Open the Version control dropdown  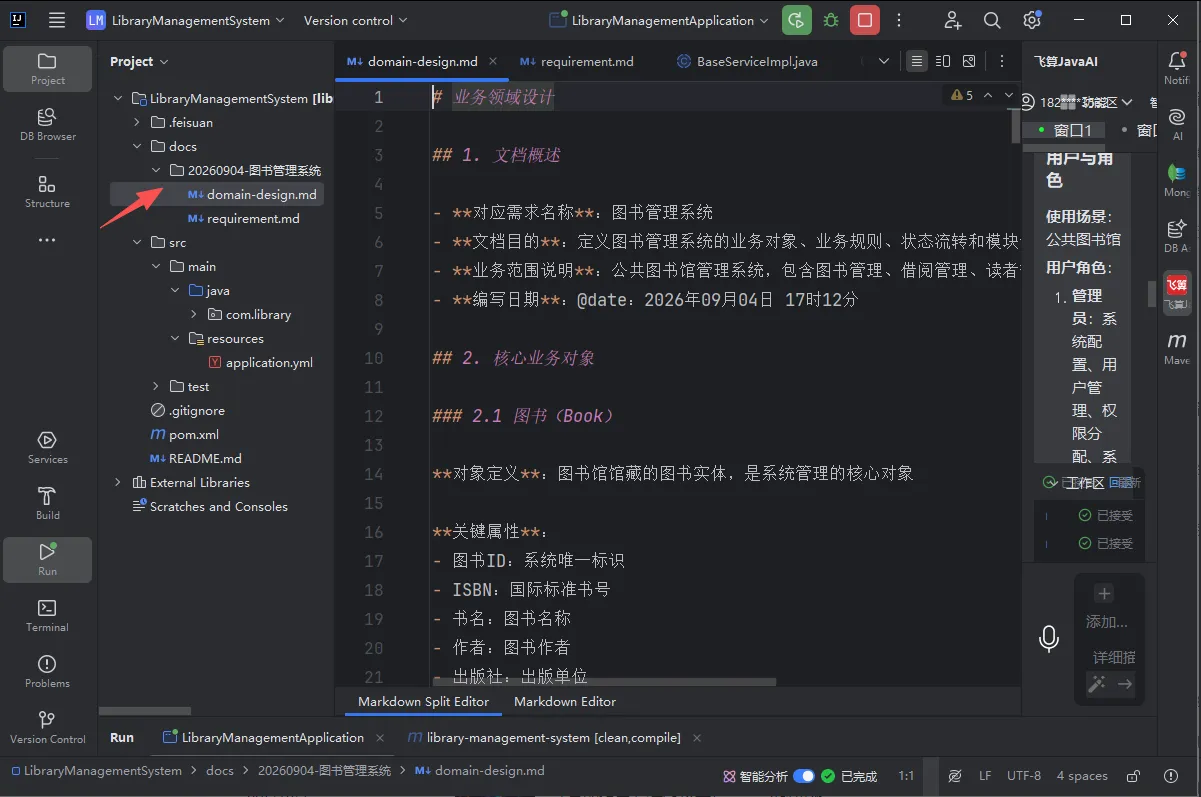(x=355, y=20)
